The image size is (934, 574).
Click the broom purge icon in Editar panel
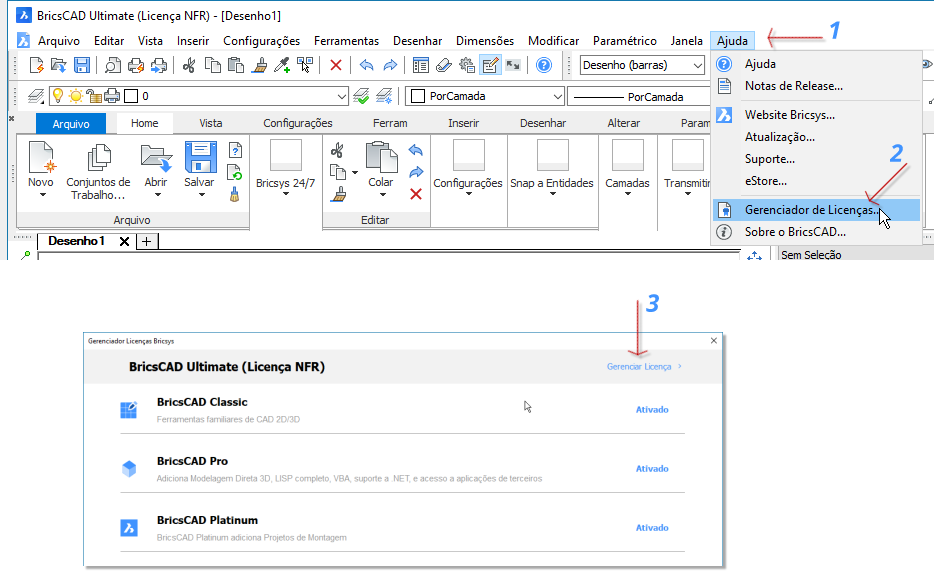[338, 194]
